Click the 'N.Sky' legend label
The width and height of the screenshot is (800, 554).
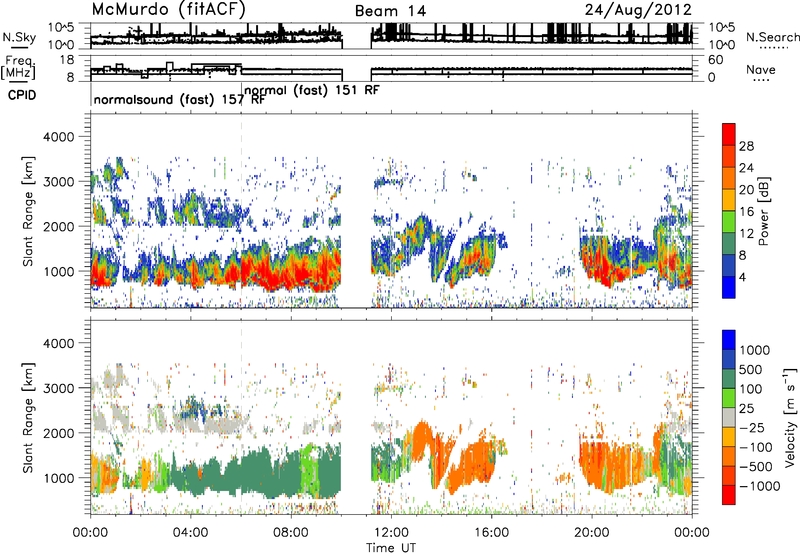[19, 38]
